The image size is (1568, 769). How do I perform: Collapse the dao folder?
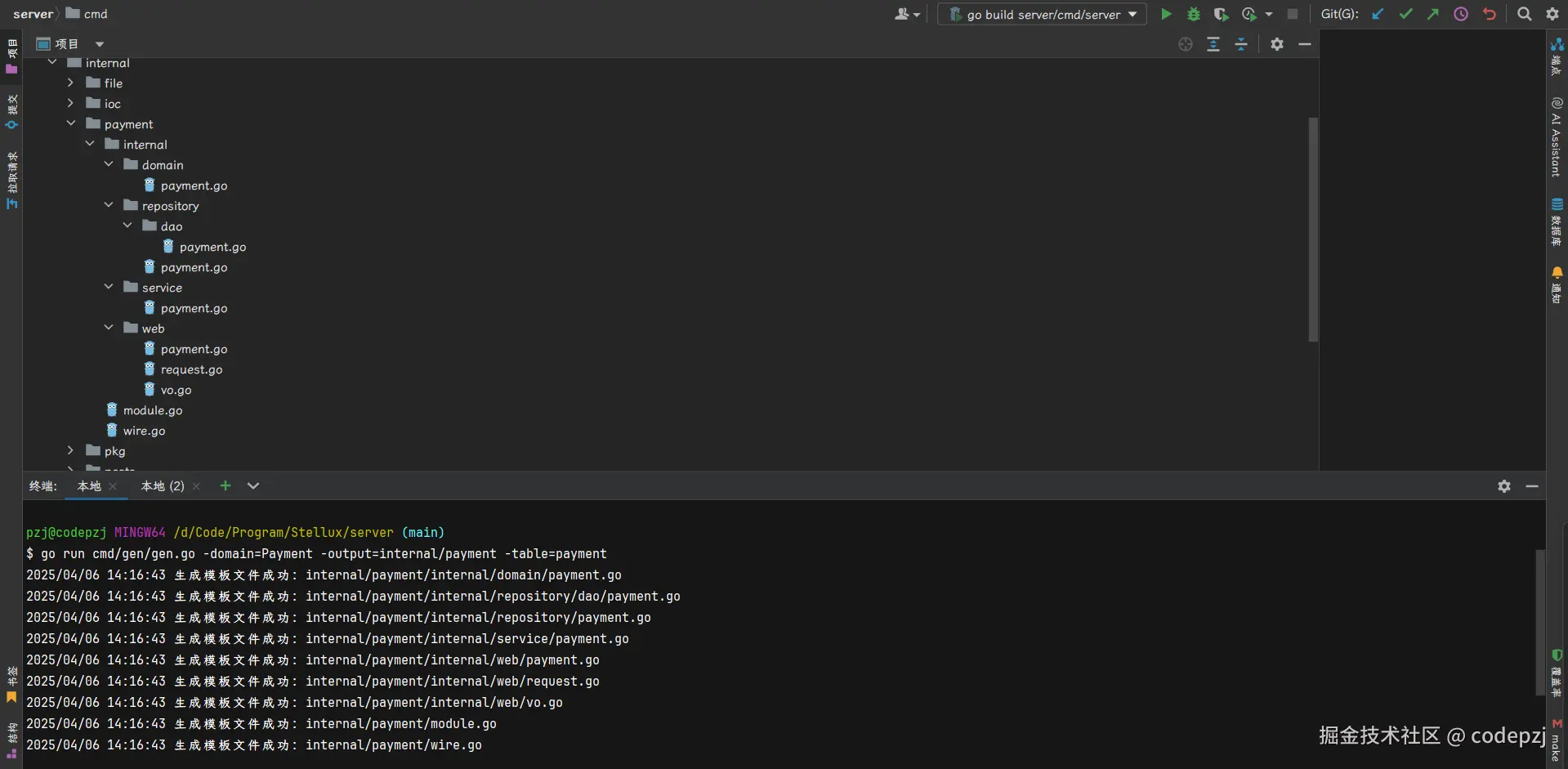point(127,226)
